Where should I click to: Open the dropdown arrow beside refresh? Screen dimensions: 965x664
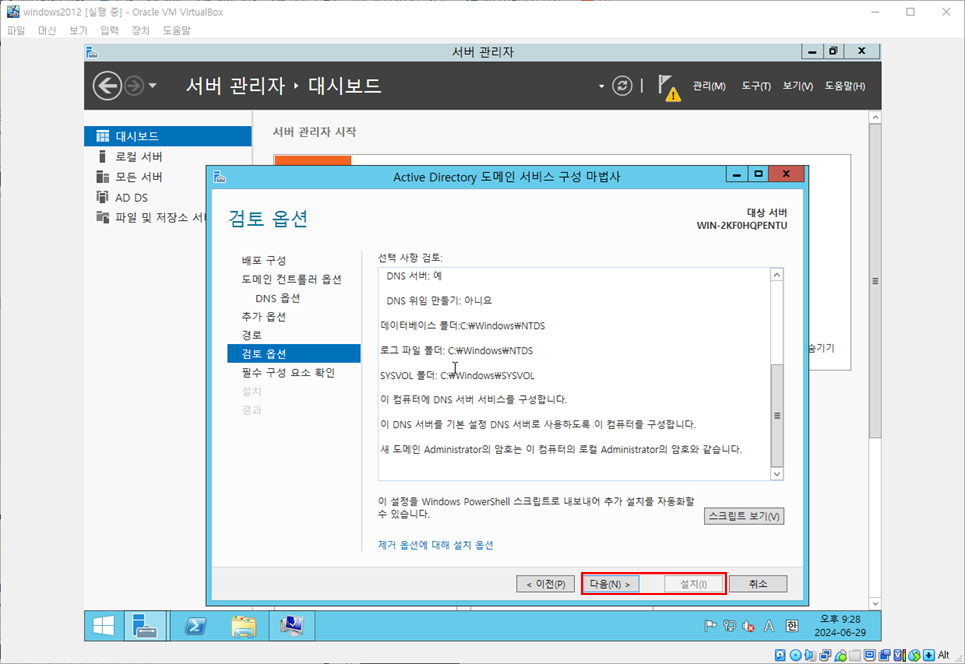601,86
